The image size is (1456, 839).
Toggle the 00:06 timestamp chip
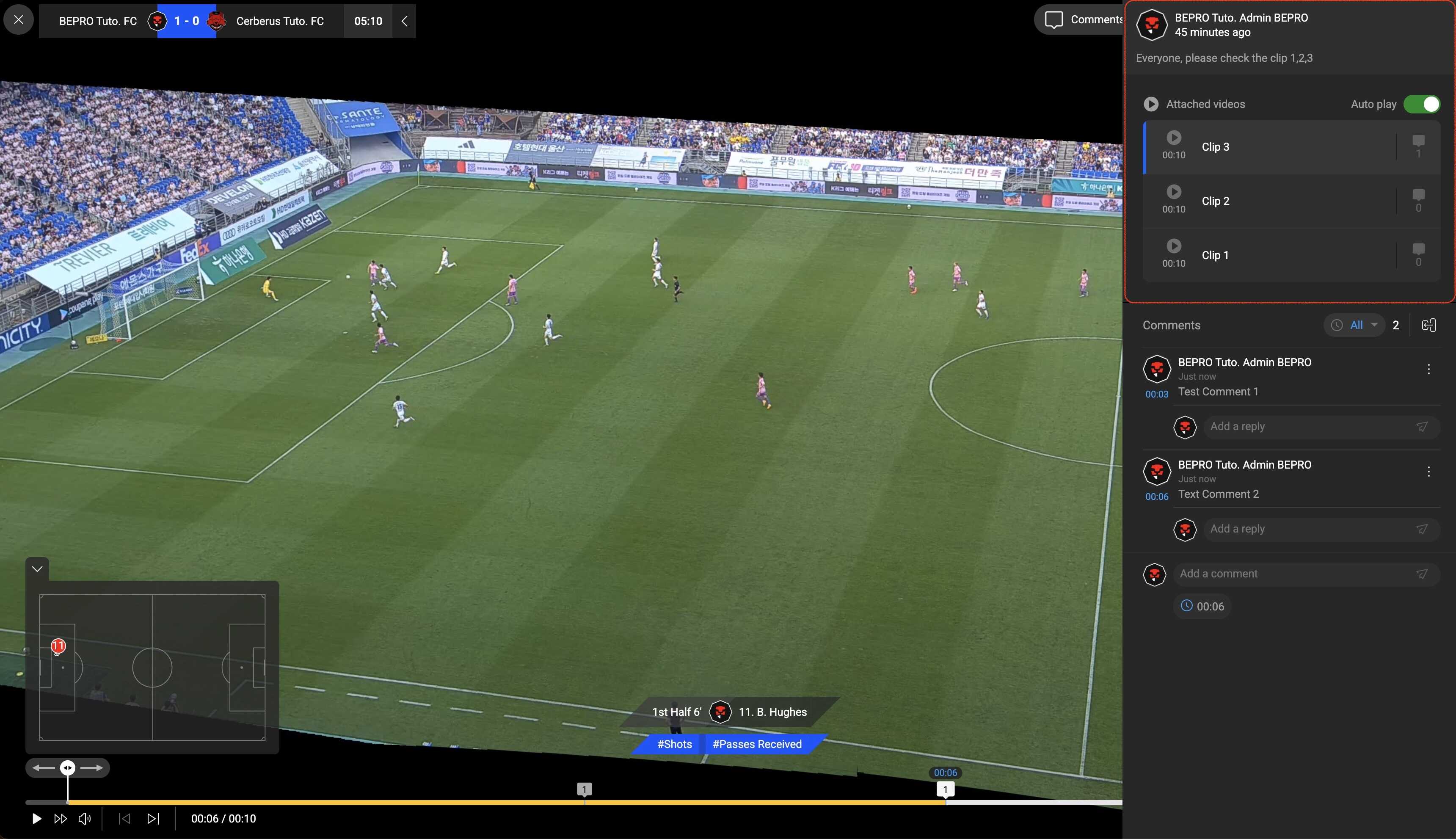tap(1202, 606)
